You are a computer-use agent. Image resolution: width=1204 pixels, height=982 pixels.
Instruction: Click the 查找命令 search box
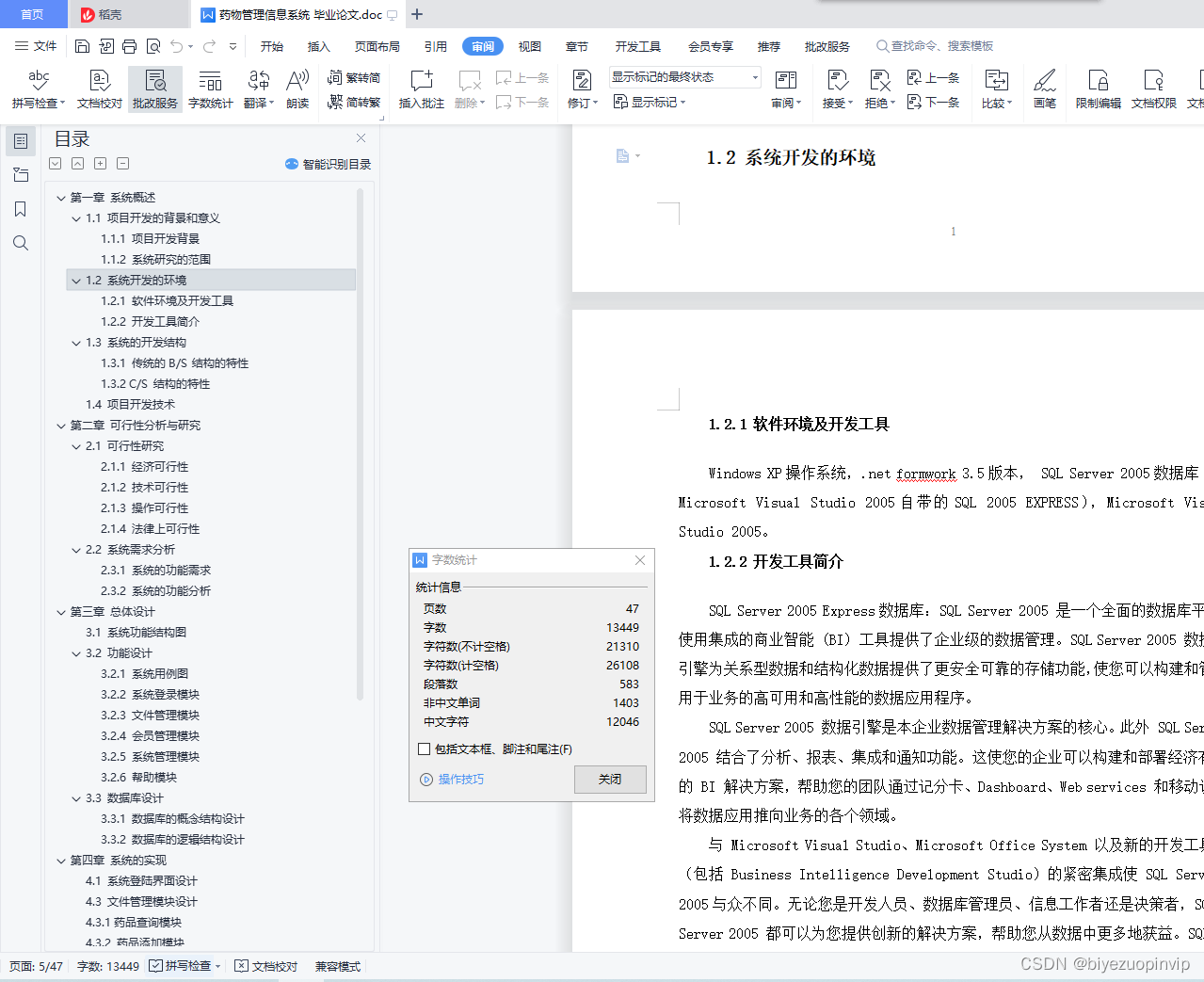click(934, 46)
